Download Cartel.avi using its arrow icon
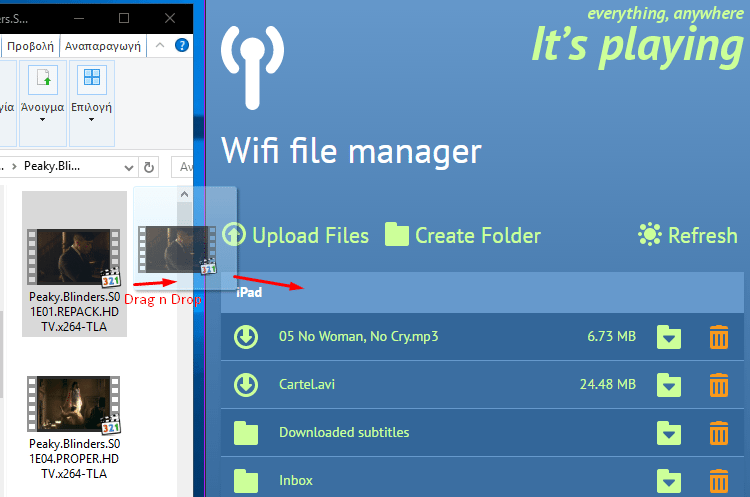 (246, 385)
